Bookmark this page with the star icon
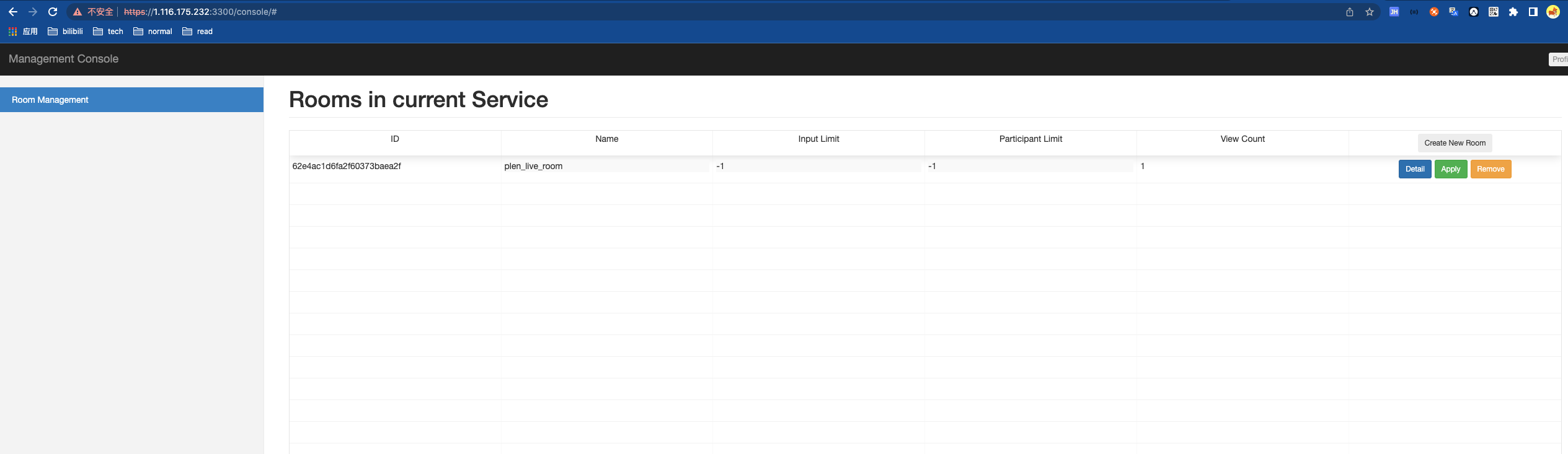The height and width of the screenshot is (454, 1568). tap(1370, 12)
